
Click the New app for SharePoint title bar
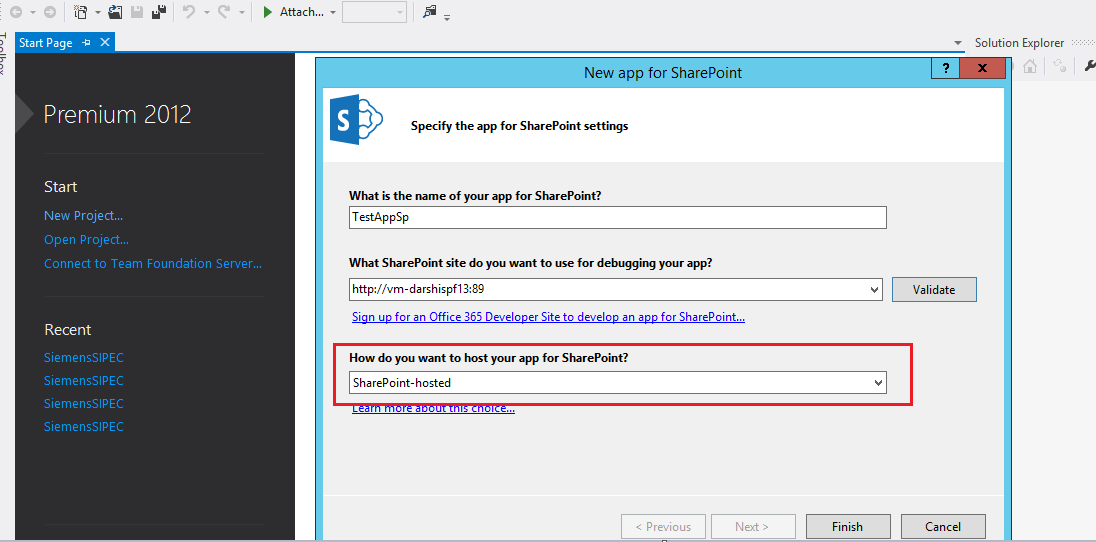point(663,72)
